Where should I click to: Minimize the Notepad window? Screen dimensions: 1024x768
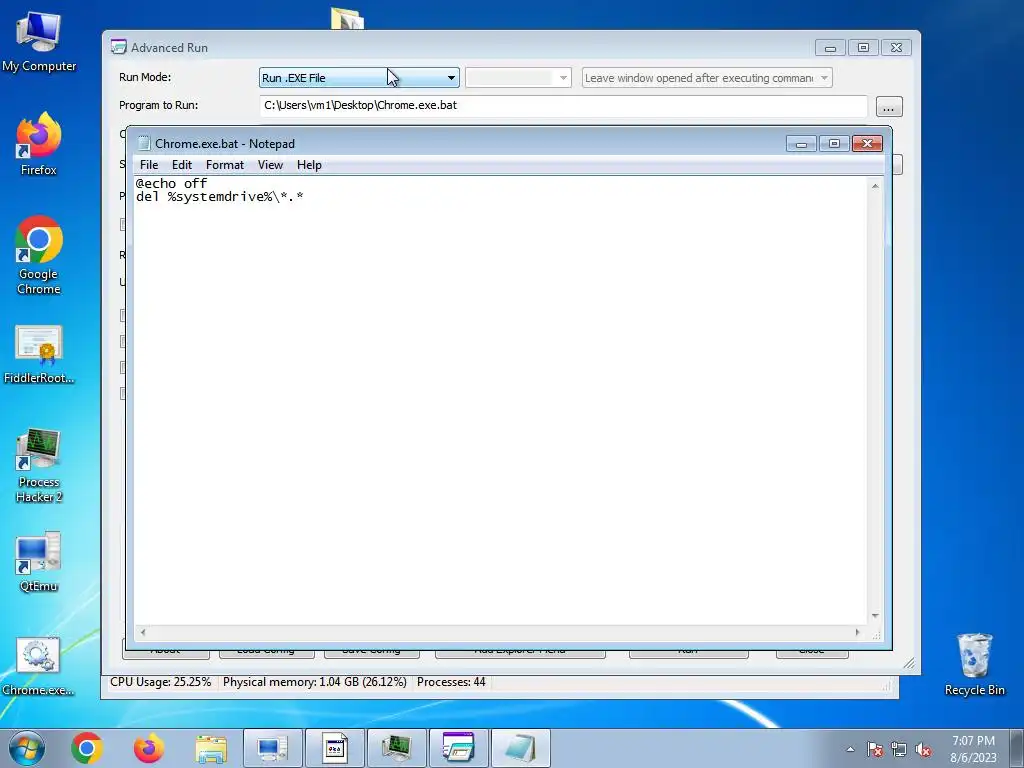801,144
